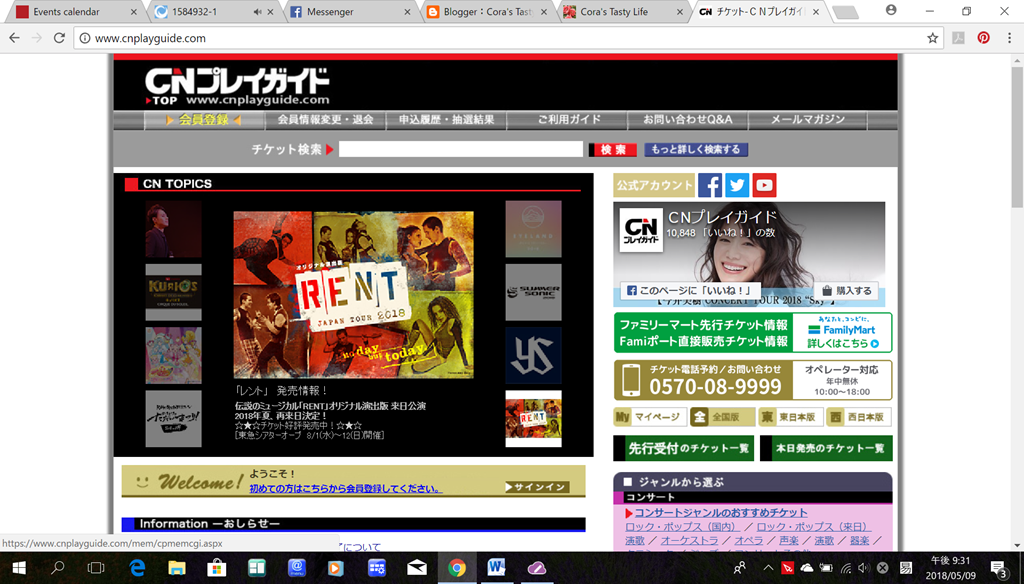Open the 申込履歴・抽選結果 menu item
The image size is (1024, 584).
click(x=447, y=120)
